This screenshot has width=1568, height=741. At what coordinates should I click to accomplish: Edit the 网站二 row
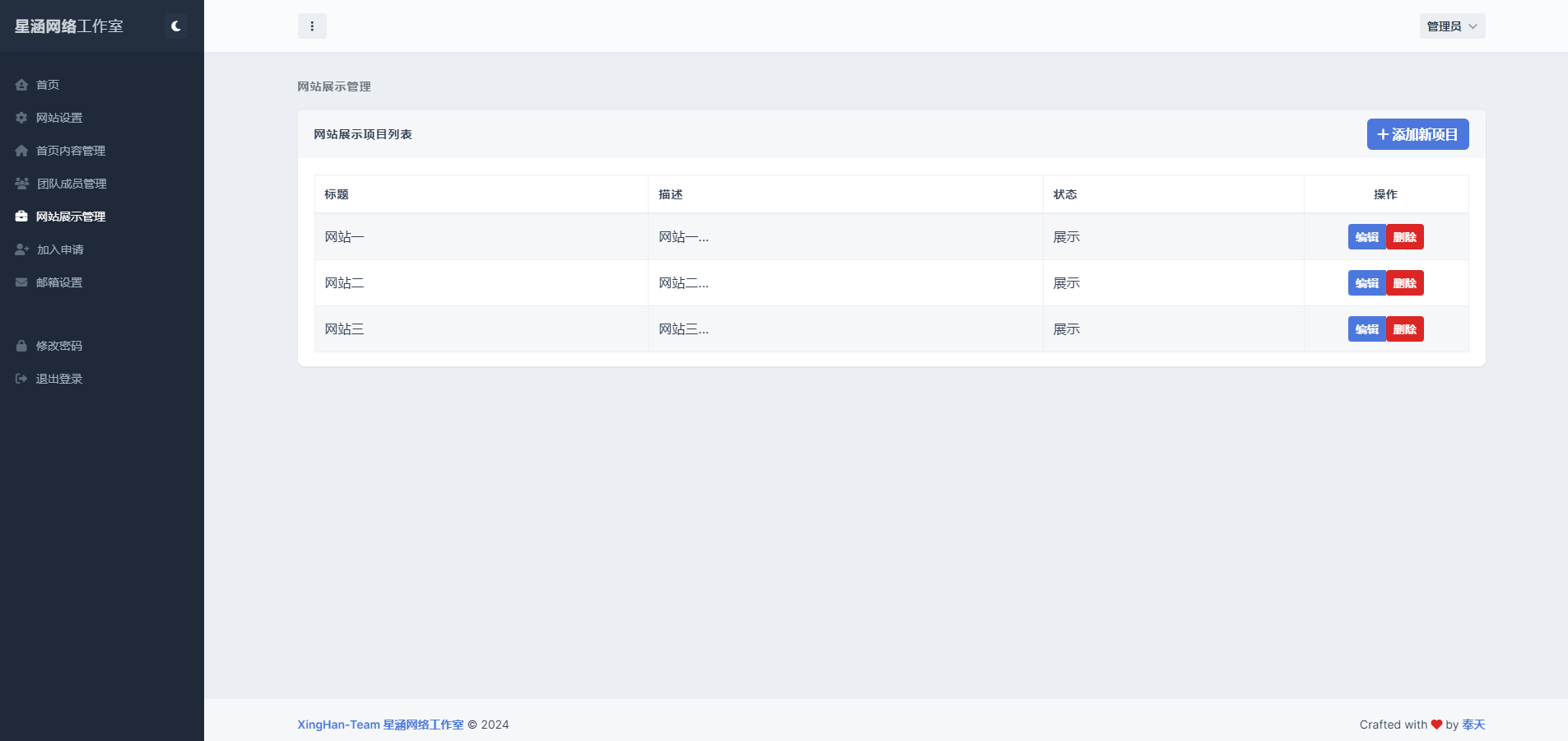(1366, 283)
